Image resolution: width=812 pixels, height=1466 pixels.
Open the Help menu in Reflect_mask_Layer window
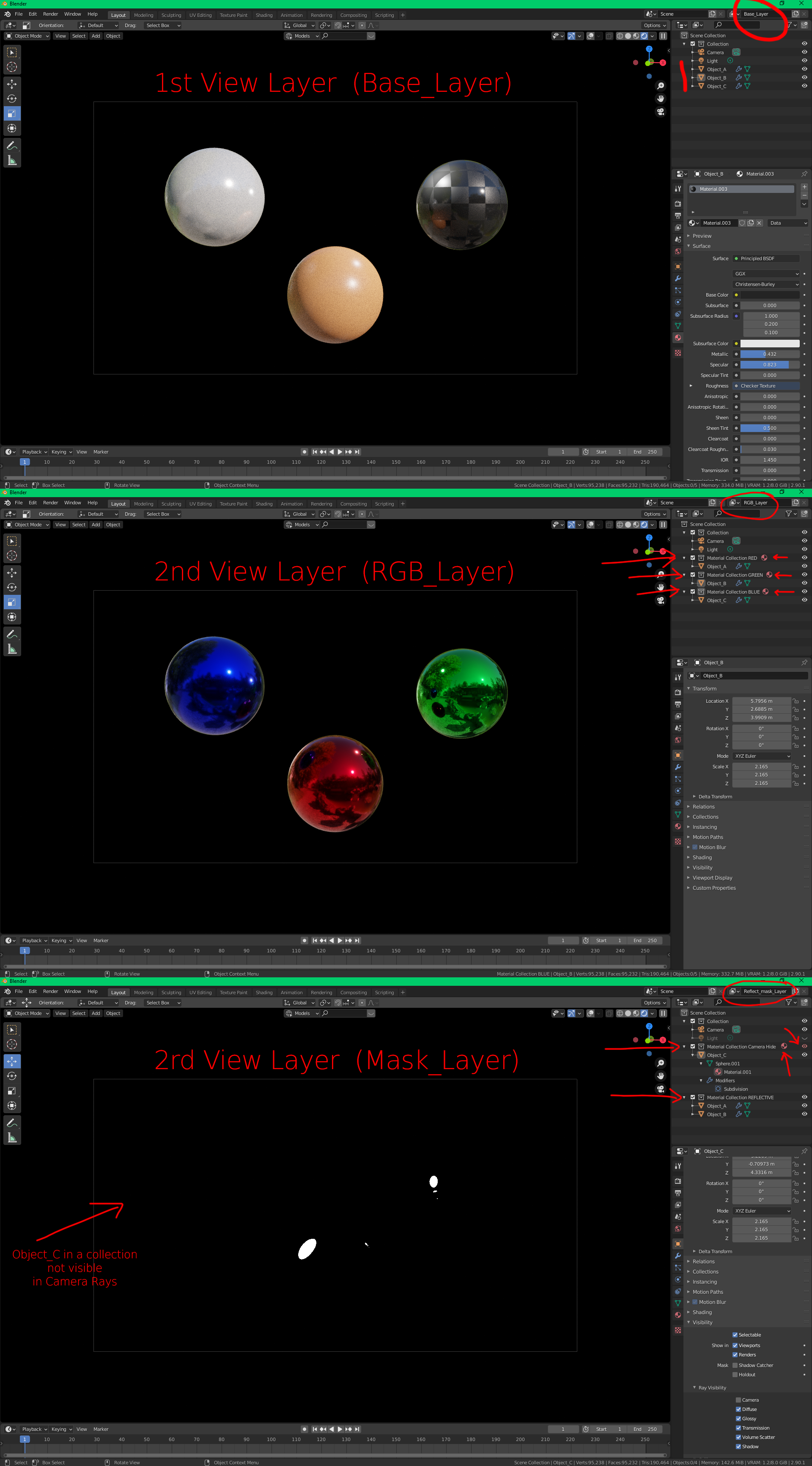(93, 992)
